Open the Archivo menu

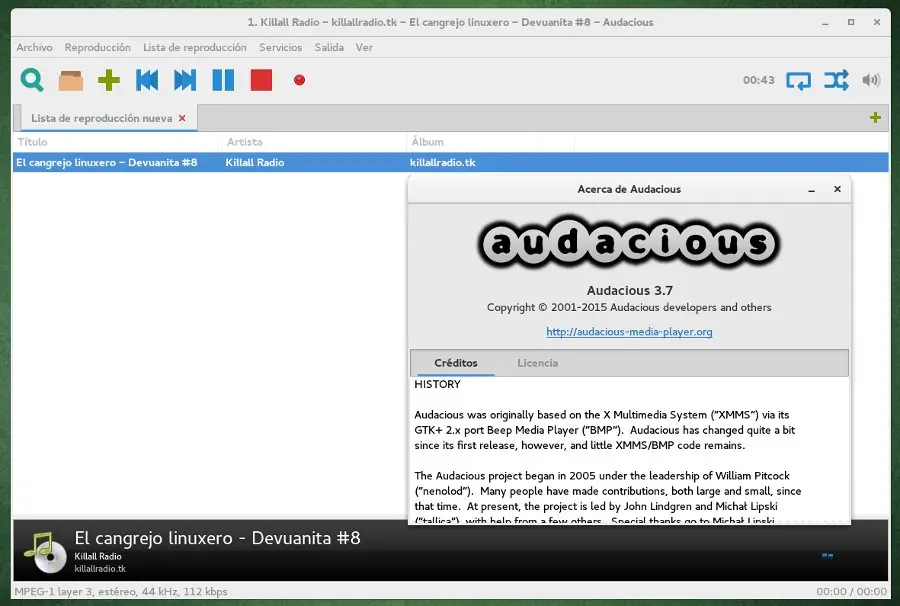pos(34,48)
